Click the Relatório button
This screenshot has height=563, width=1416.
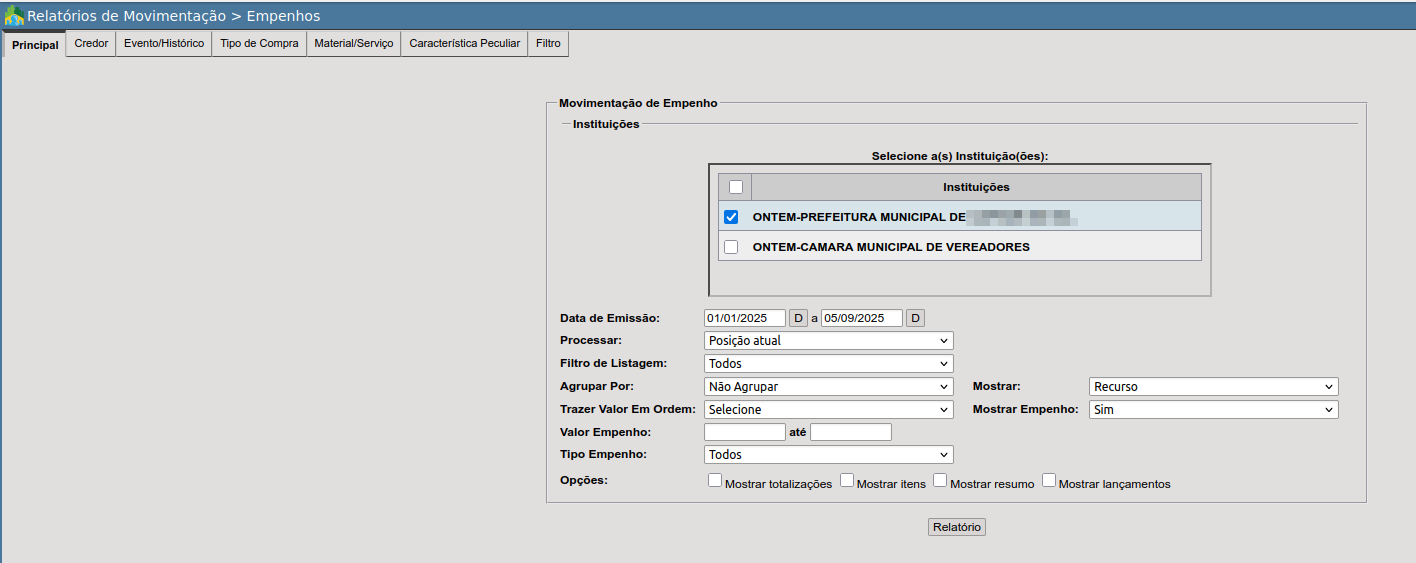[956, 527]
